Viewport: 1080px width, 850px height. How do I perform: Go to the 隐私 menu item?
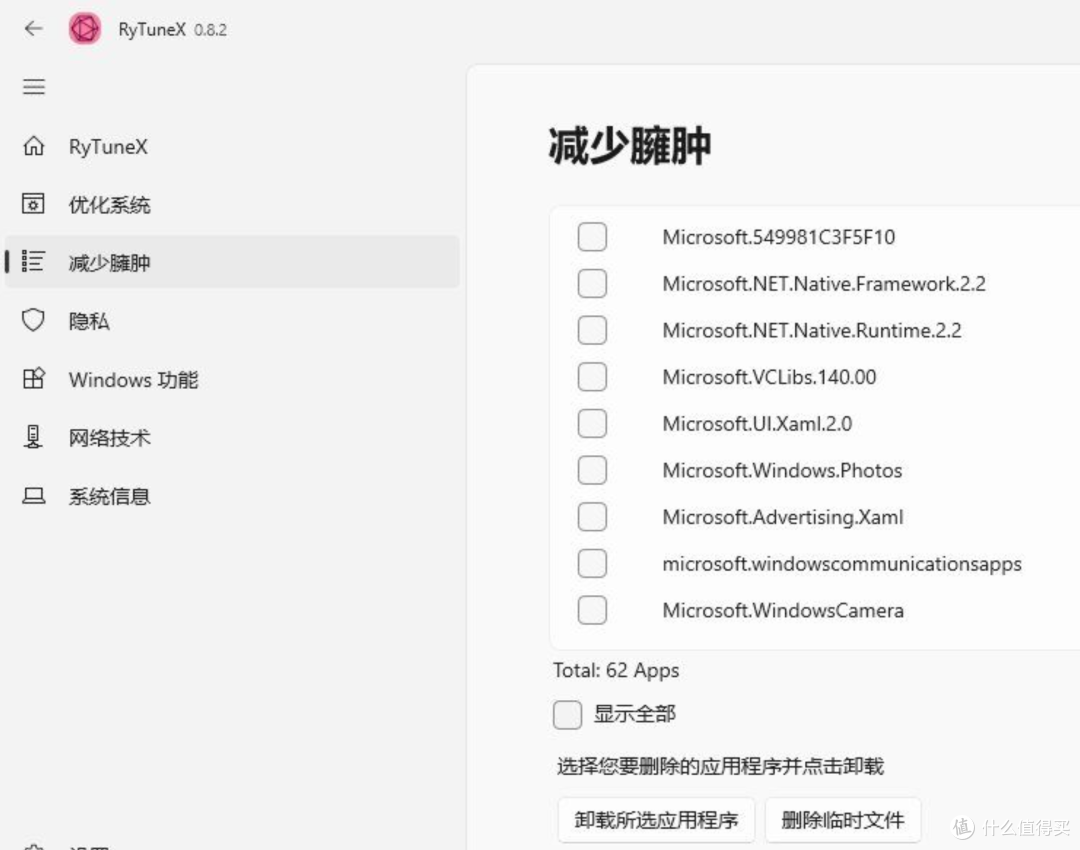pyautogui.click(x=232, y=320)
